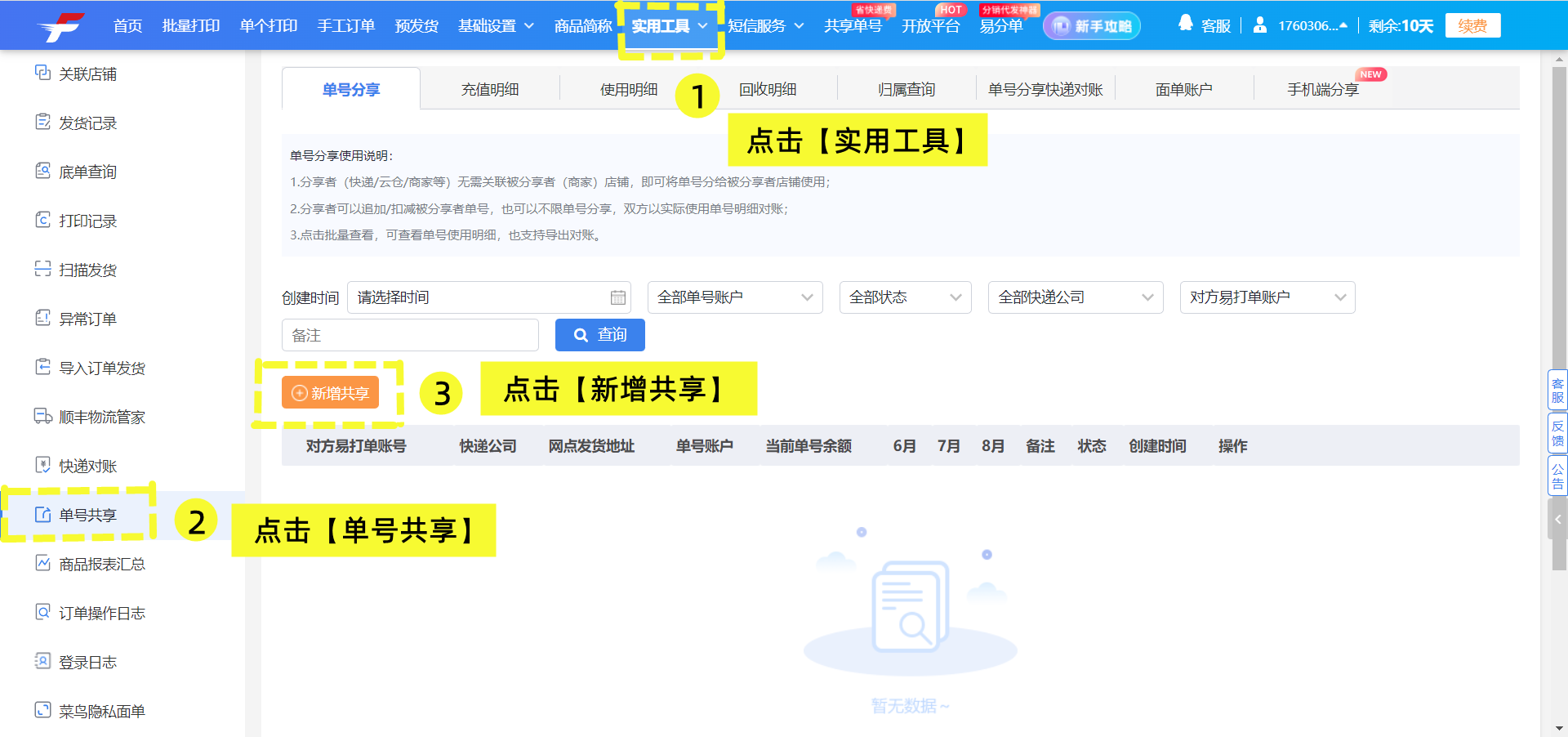The image size is (1568, 737).
Task: Open 菜鸟隐私面单 in the sidebar
Action: 98,711
